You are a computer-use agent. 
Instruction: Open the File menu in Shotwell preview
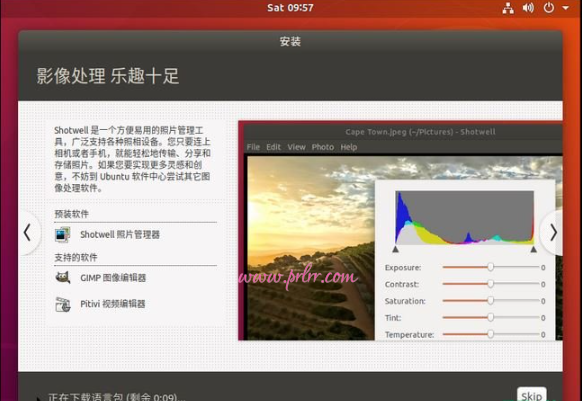[x=253, y=147]
